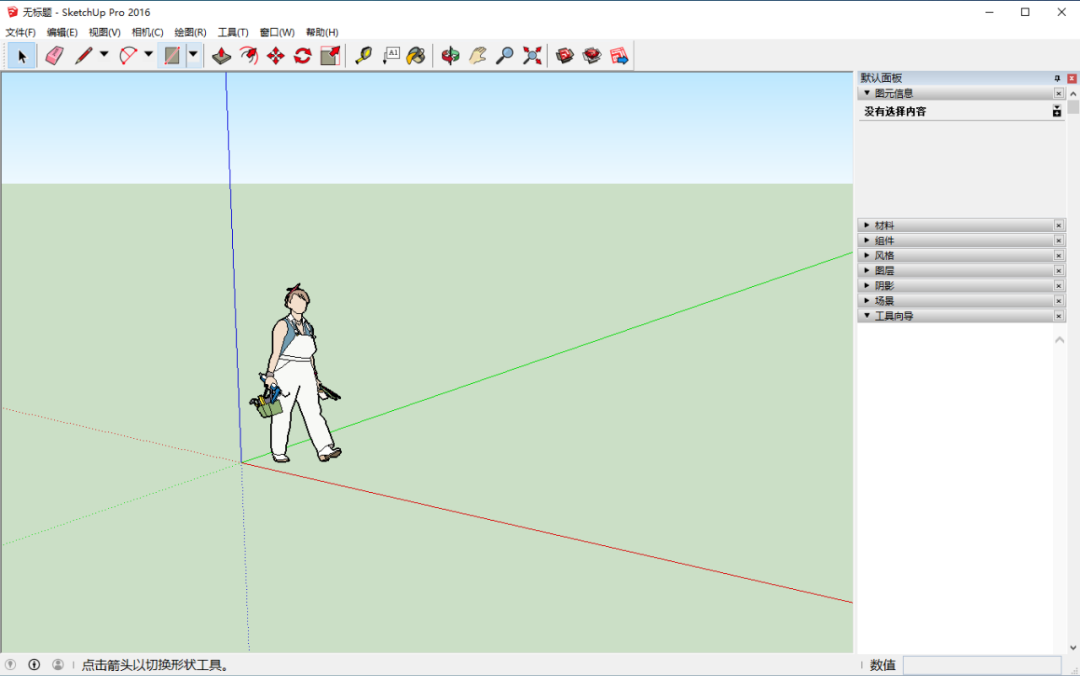This screenshot has height=676, width=1080.
Task: Activate the Push/Pull tool
Action: pos(221,56)
